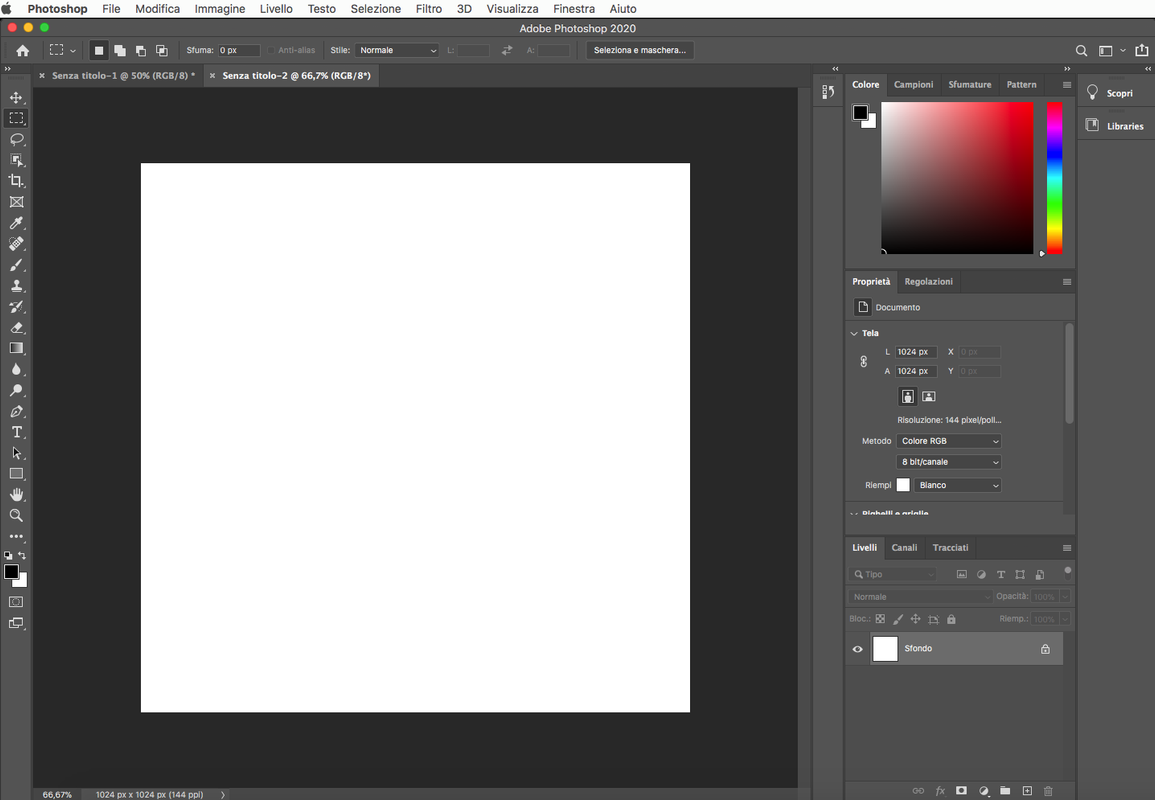Select the Brush tool
Image resolution: width=1155 pixels, height=800 pixels.
point(16,264)
